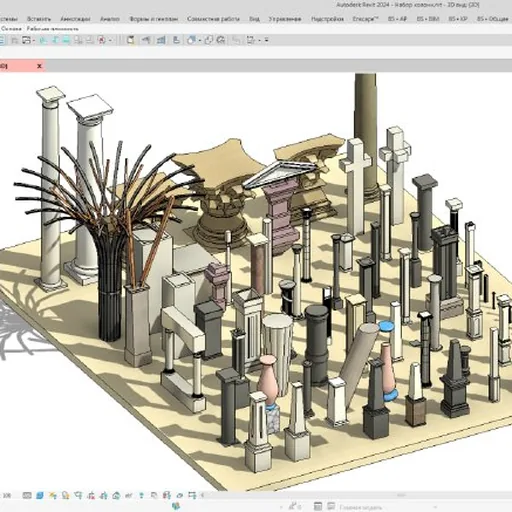Click the section view icon in the toolbar
The image size is (512, 512).
208,40
